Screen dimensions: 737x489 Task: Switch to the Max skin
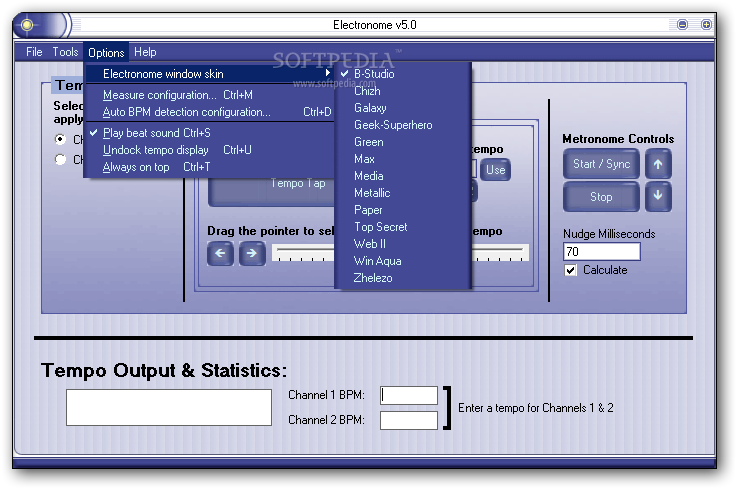point(403,159)
